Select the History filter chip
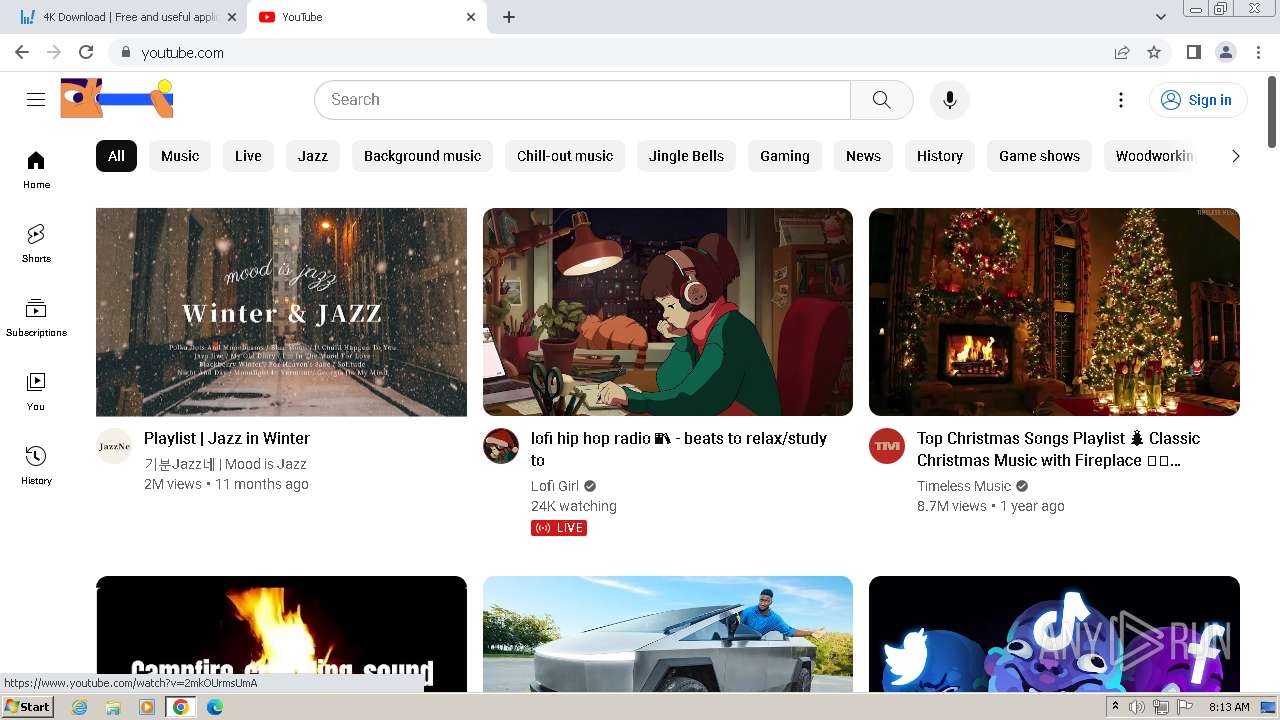 coord(940,156)
